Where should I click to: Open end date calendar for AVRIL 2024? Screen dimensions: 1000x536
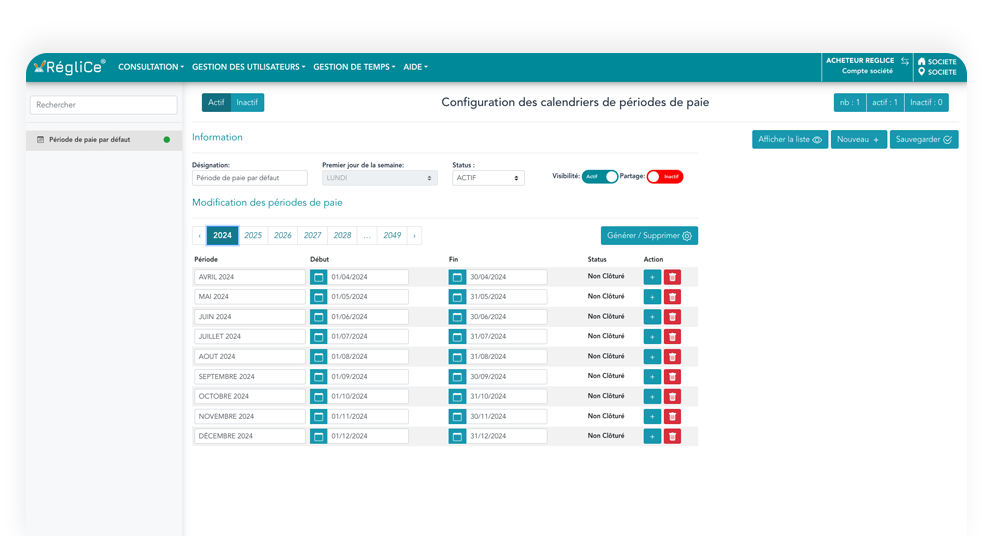457,277
